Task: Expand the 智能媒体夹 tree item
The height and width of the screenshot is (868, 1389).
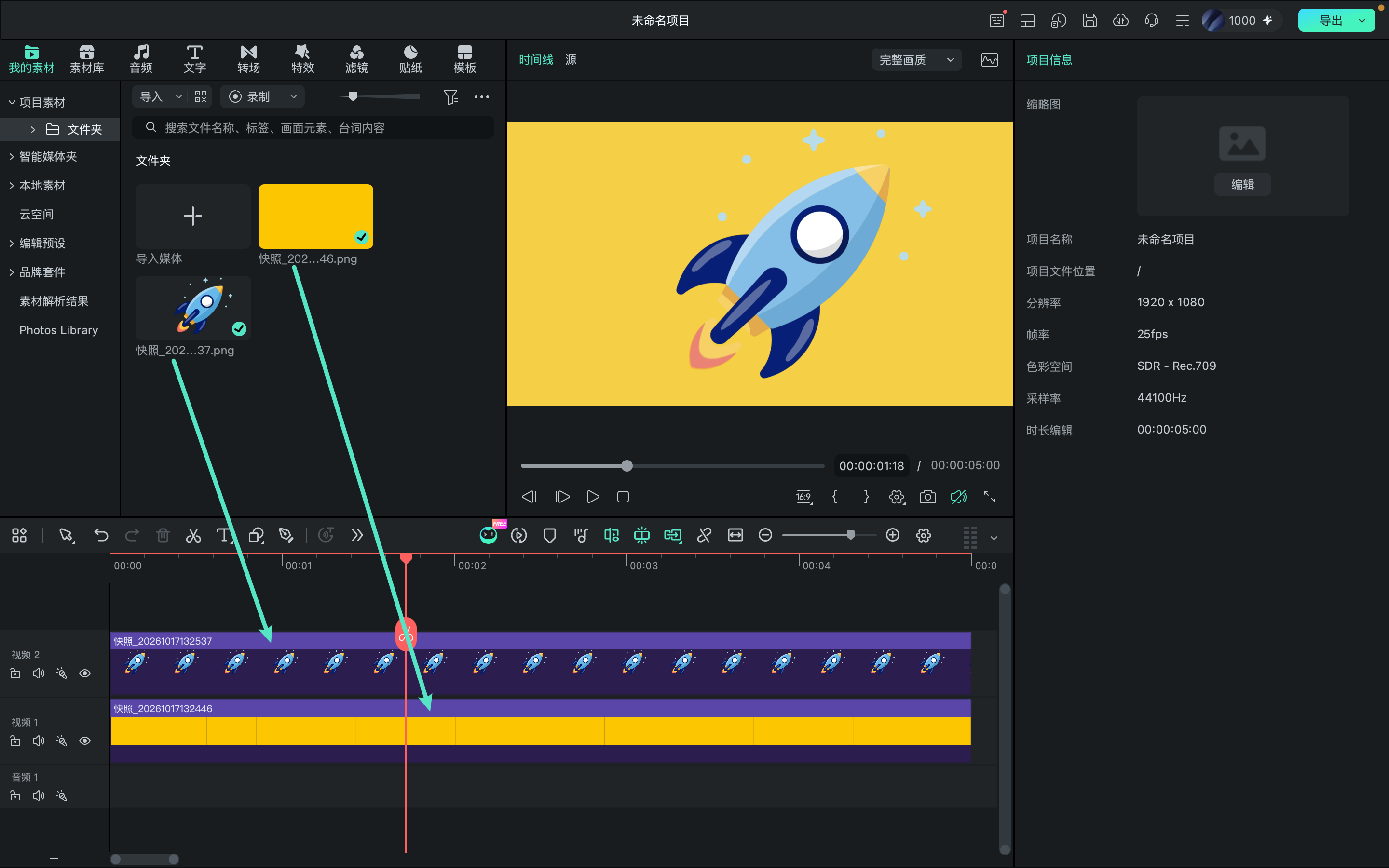Action: 12,157
